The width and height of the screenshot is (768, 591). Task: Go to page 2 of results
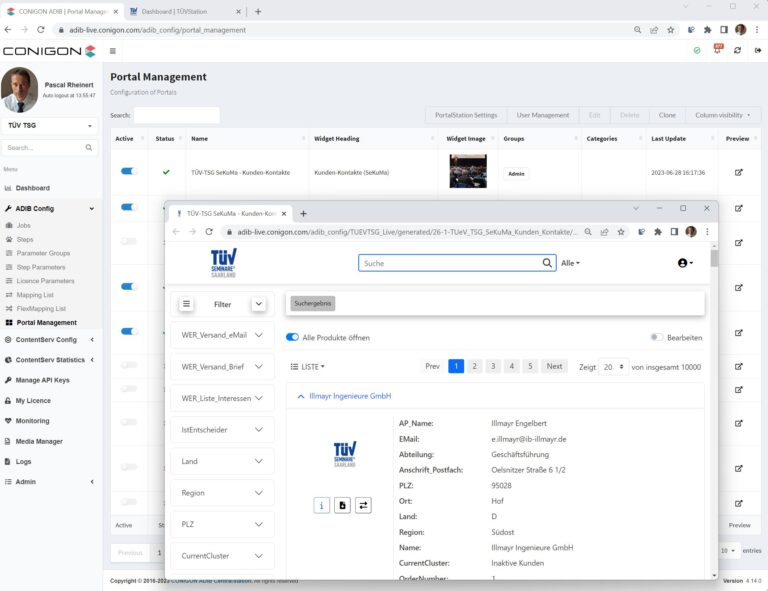[x=474, y=366]
